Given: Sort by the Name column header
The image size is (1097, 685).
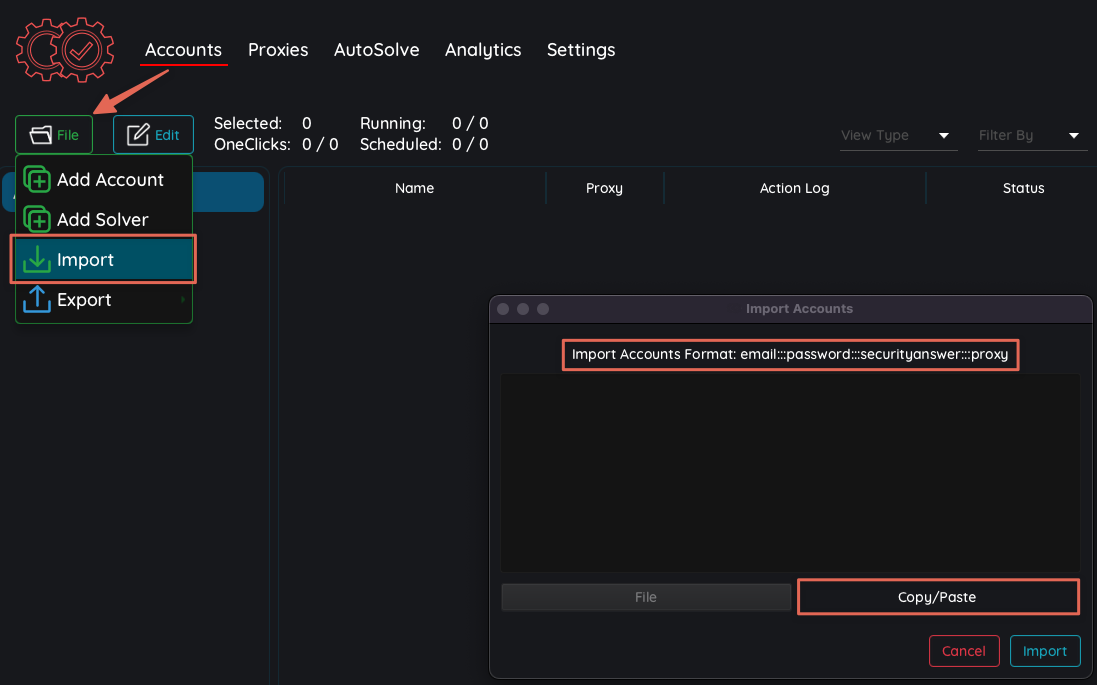Looking at the screenshot, I should coord(414,188).
